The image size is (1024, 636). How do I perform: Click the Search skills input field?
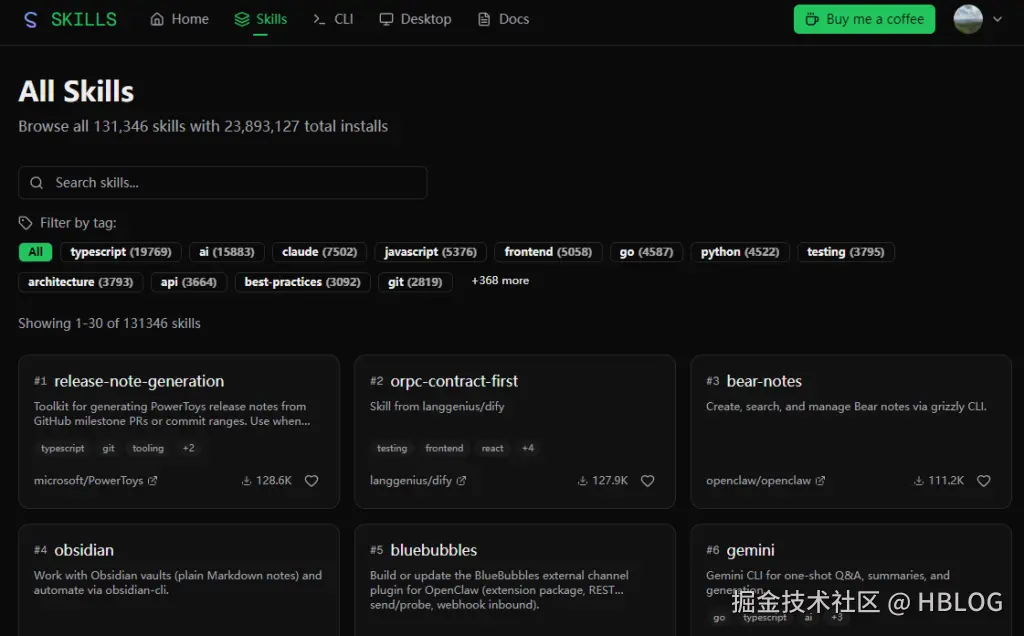(223, 183)
